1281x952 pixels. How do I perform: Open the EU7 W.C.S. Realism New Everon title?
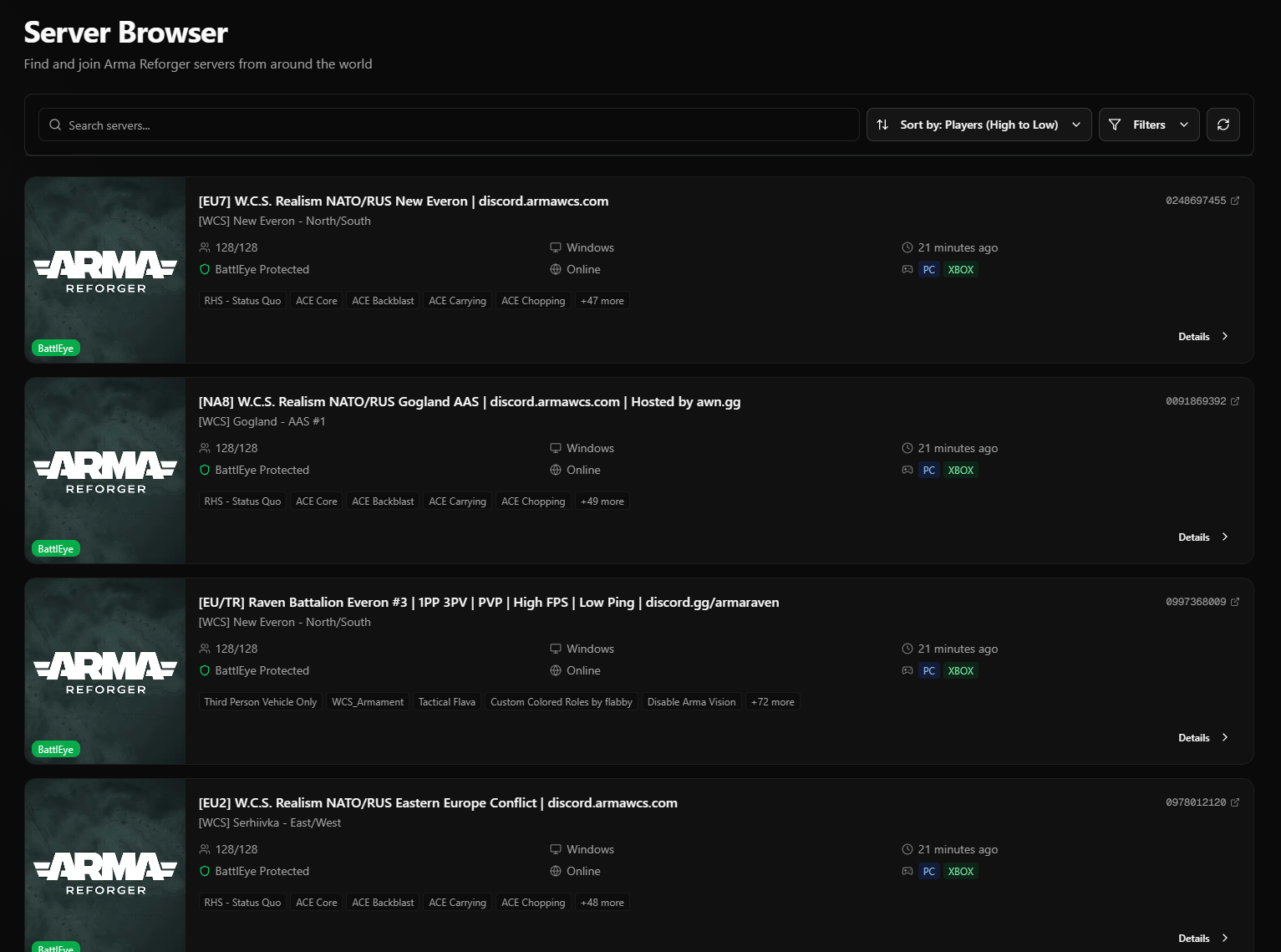(404, 201)
